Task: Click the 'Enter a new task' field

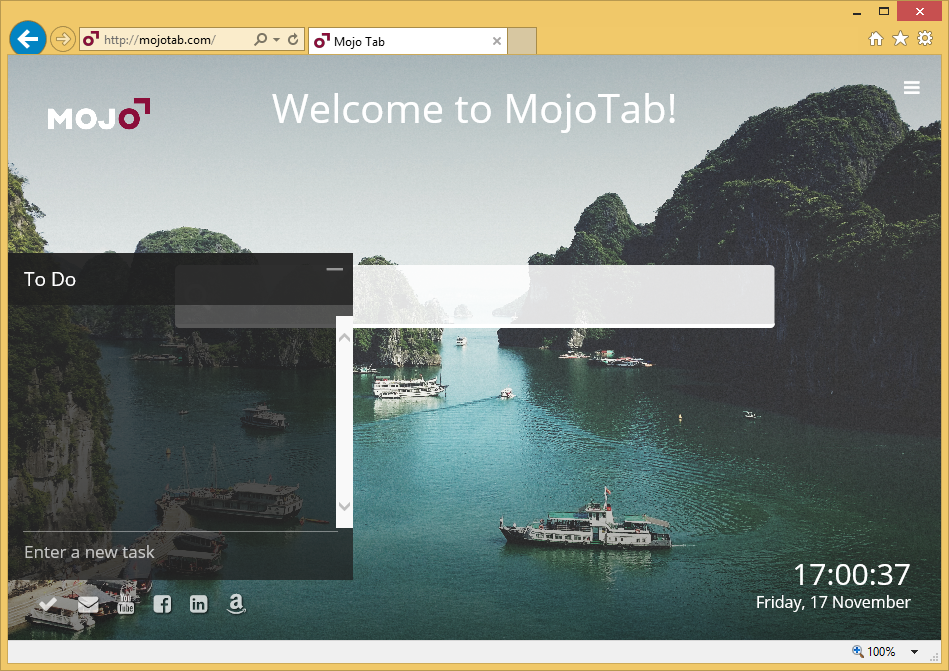Action: tap(180, 552)
